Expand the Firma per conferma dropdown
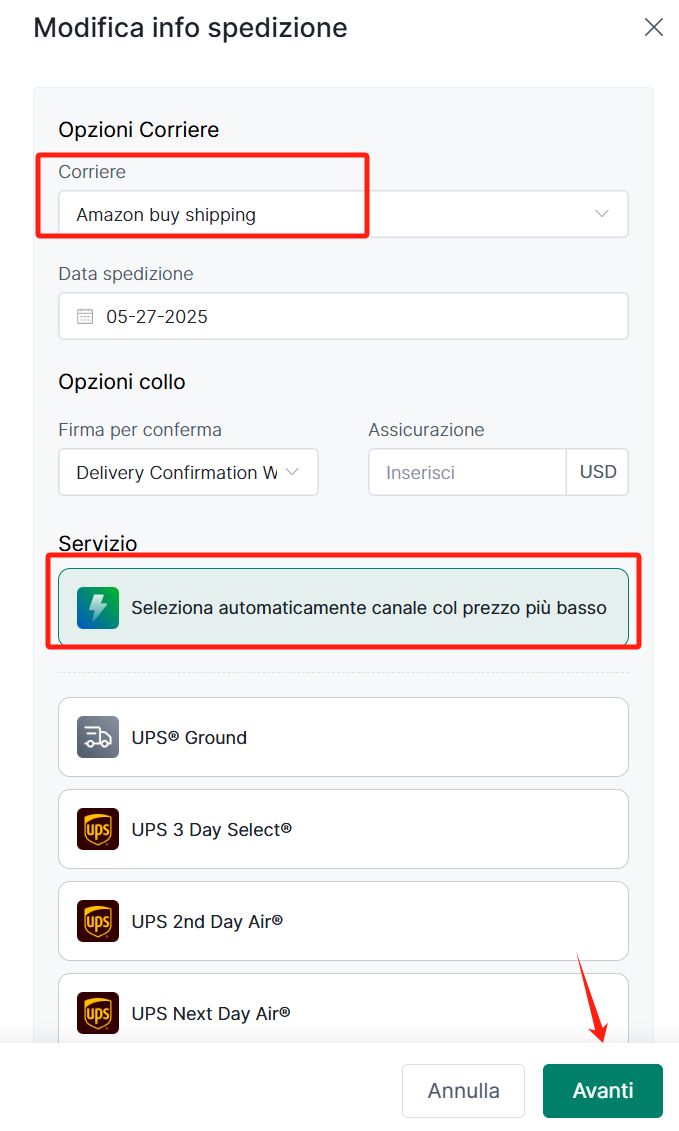Viewport: 679px width, 1131px height. [x=188, y=472]
